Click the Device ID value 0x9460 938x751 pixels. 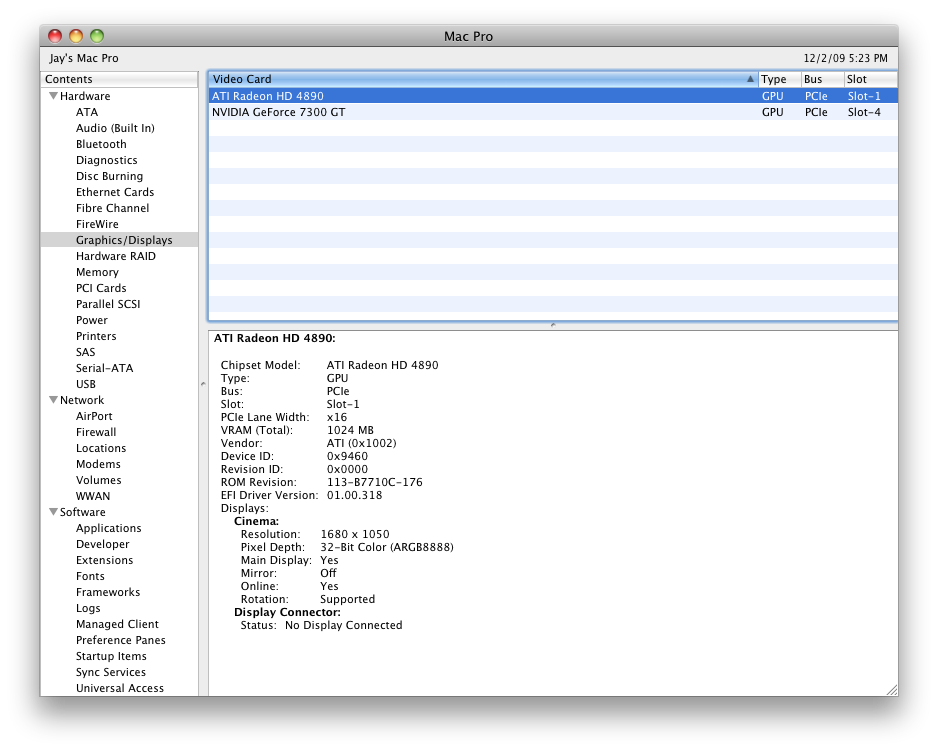click(x=347, y=456)
